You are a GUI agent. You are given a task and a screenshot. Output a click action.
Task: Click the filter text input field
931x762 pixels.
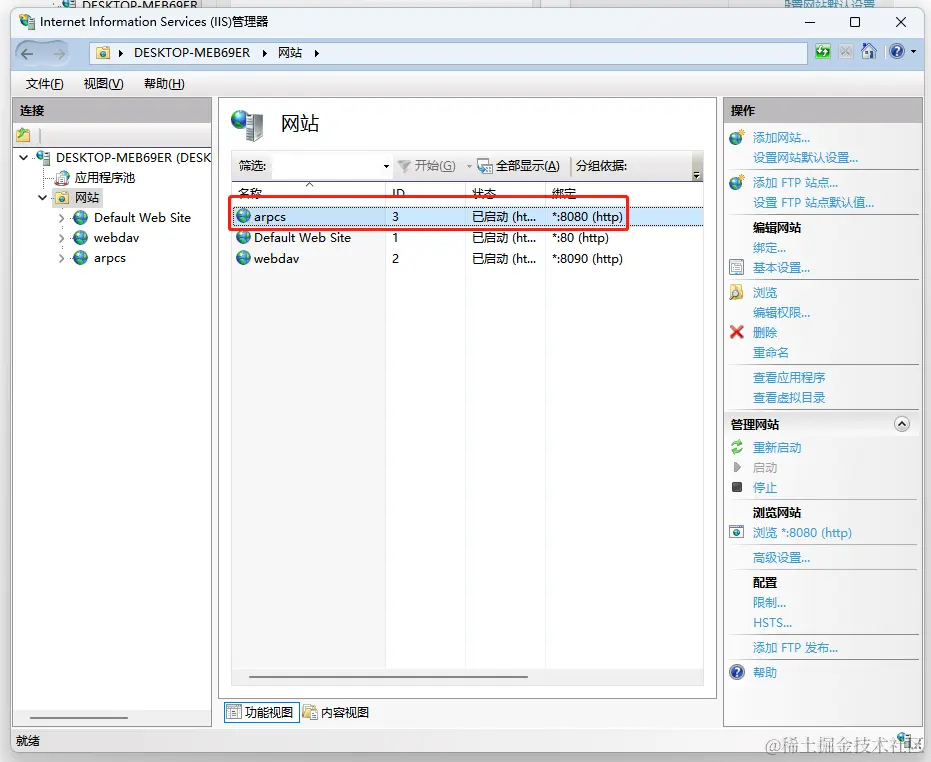tap(326, 166)
